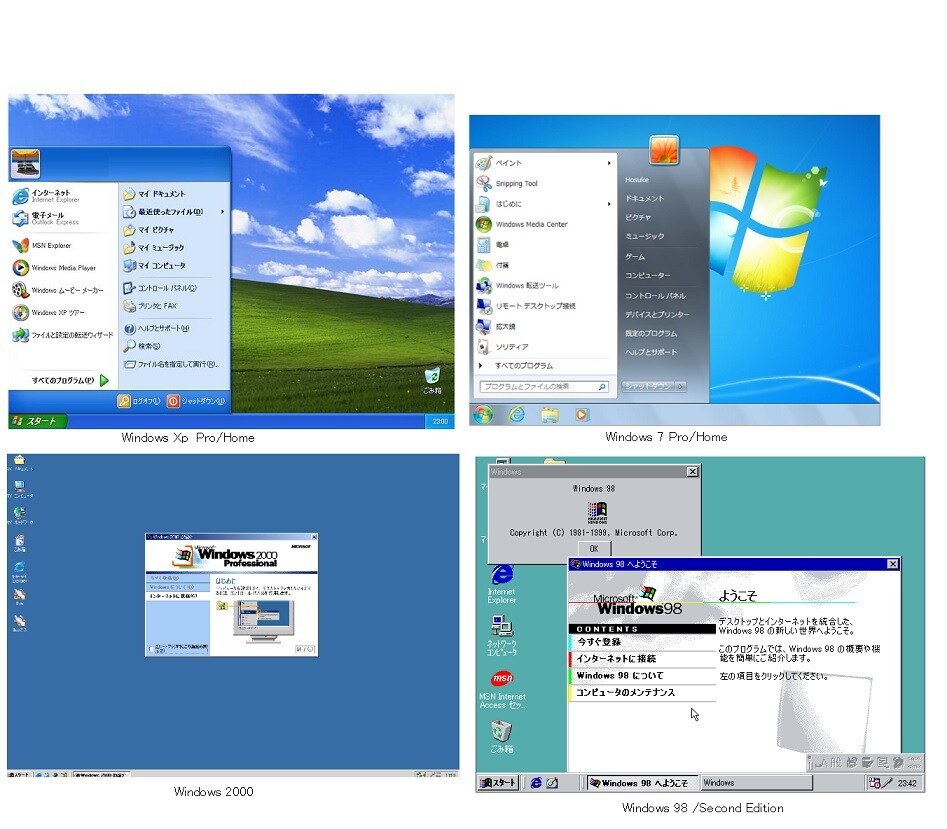Click the Windows 7 program search field
947x829 pixels.
tap(544, 386)
